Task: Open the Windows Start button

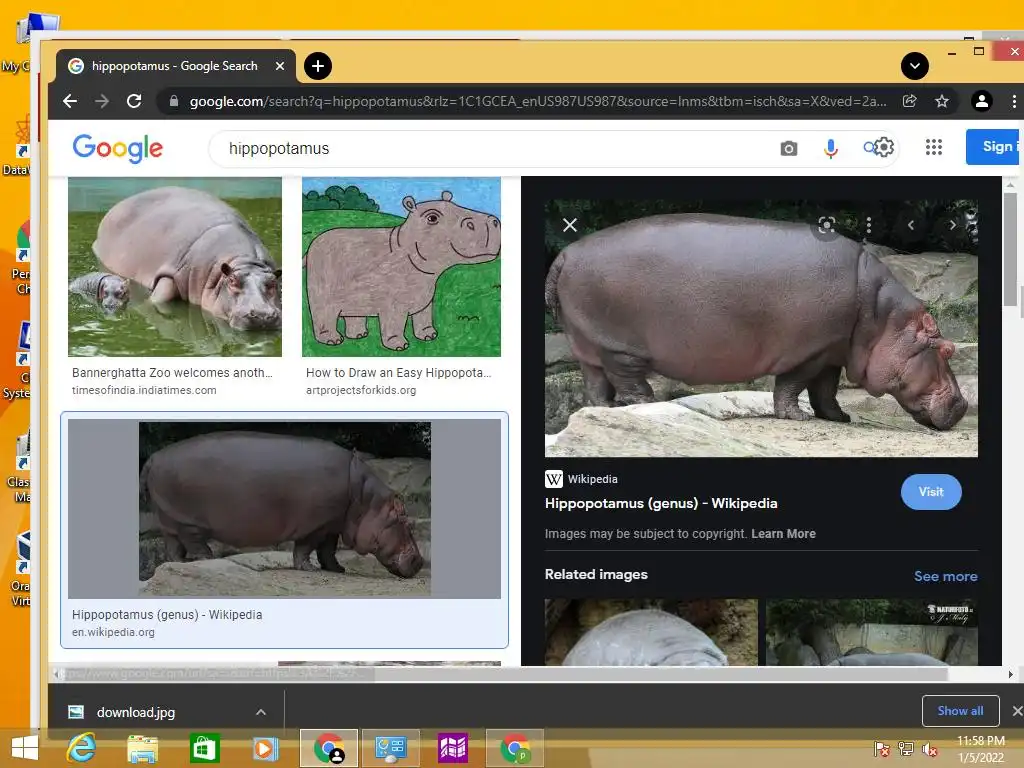Action: click(x=25, y=748)
